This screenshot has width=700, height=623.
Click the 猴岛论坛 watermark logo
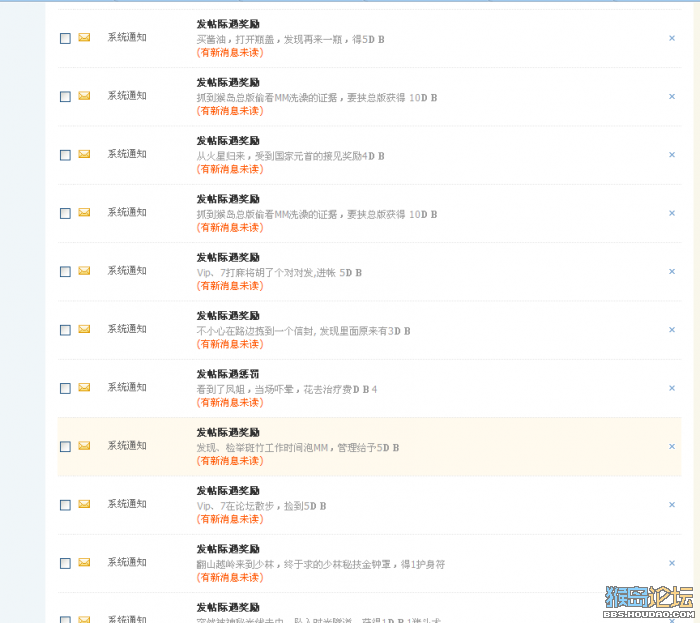click(x=649, y=602)
